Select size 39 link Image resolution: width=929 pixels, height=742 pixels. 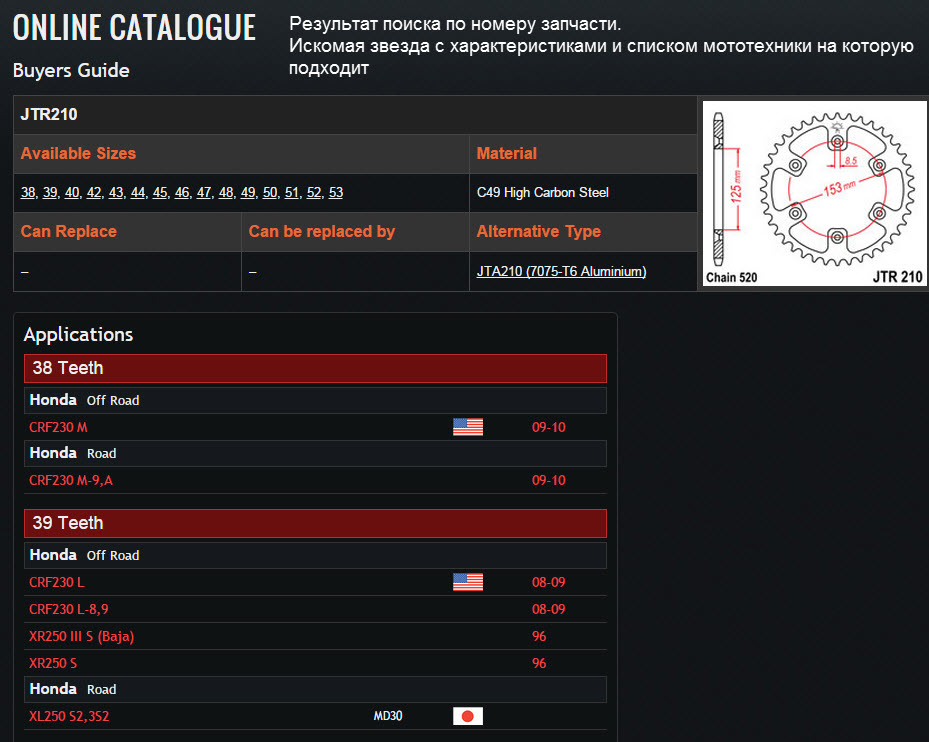click(x=50, y=193)
